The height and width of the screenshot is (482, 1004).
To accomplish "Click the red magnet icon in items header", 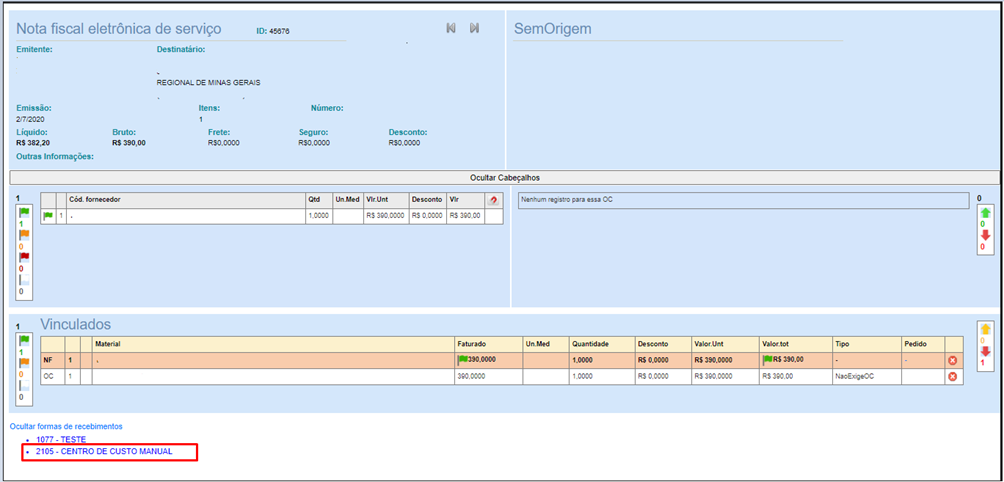I will pos(493,200).
